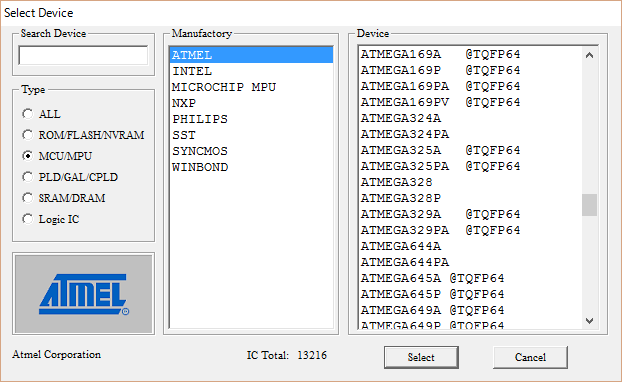
Task: Select the ALL type radio button
Action: pyautogui.click(x=27, y=114)
